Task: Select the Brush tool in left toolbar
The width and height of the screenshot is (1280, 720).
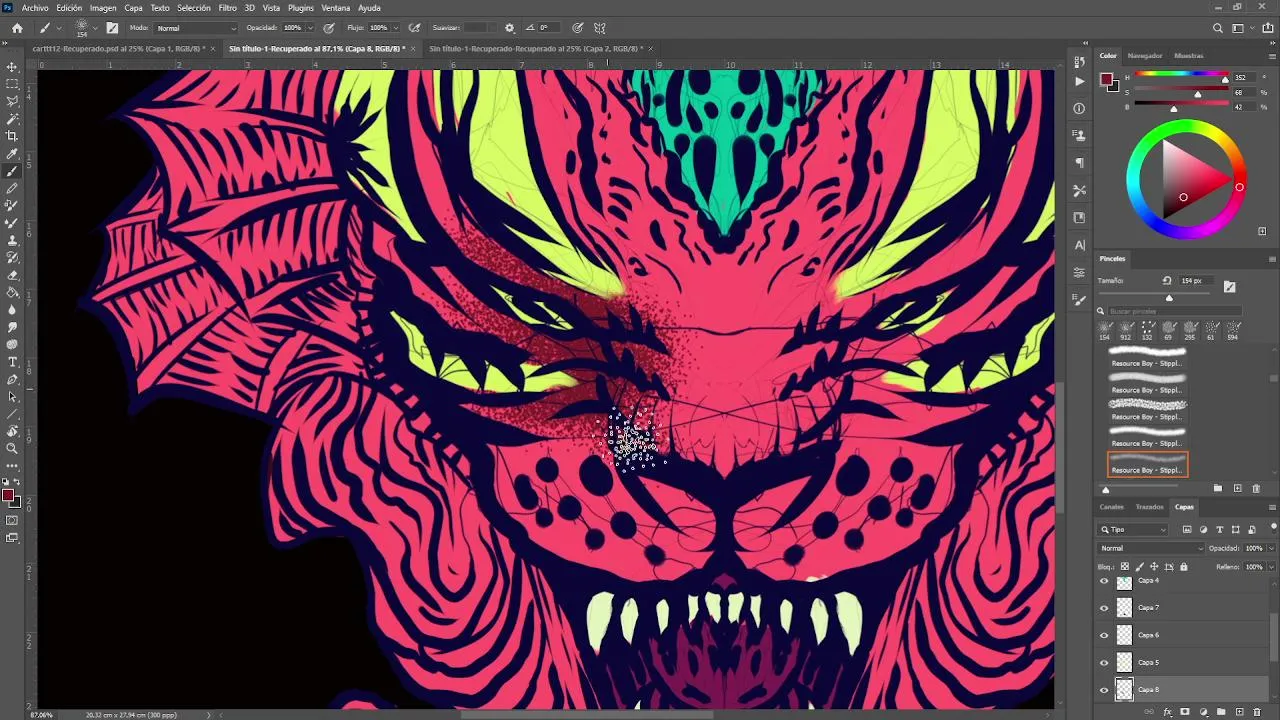Action: pos(12,171)
